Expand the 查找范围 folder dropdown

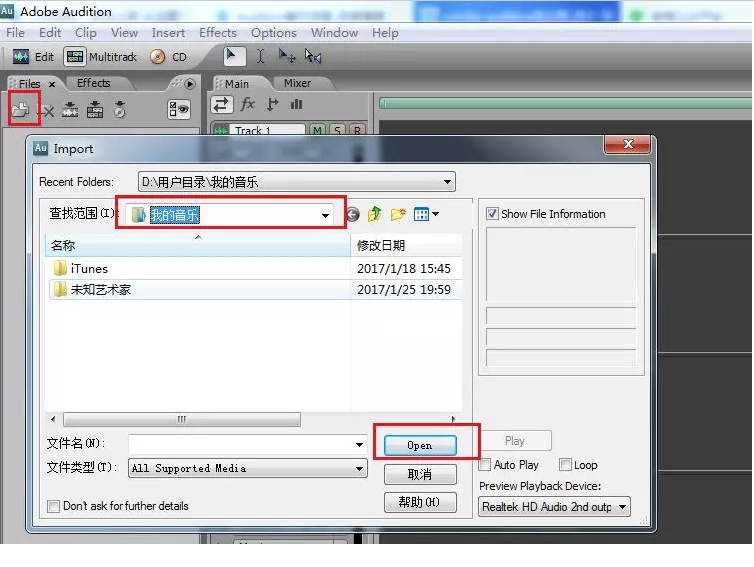coord(326,215)
